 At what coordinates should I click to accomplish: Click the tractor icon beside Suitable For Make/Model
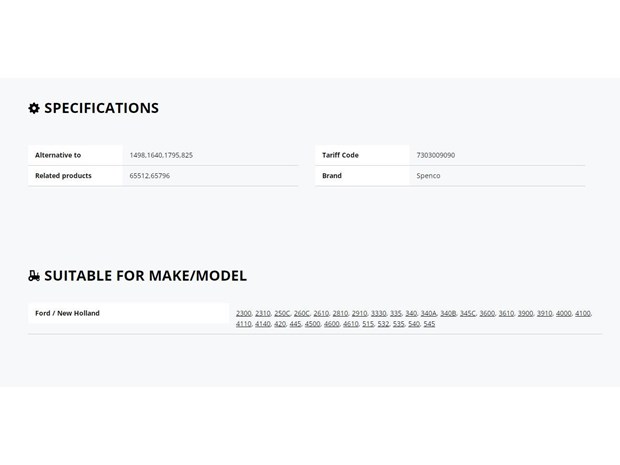tap(34, 276)
